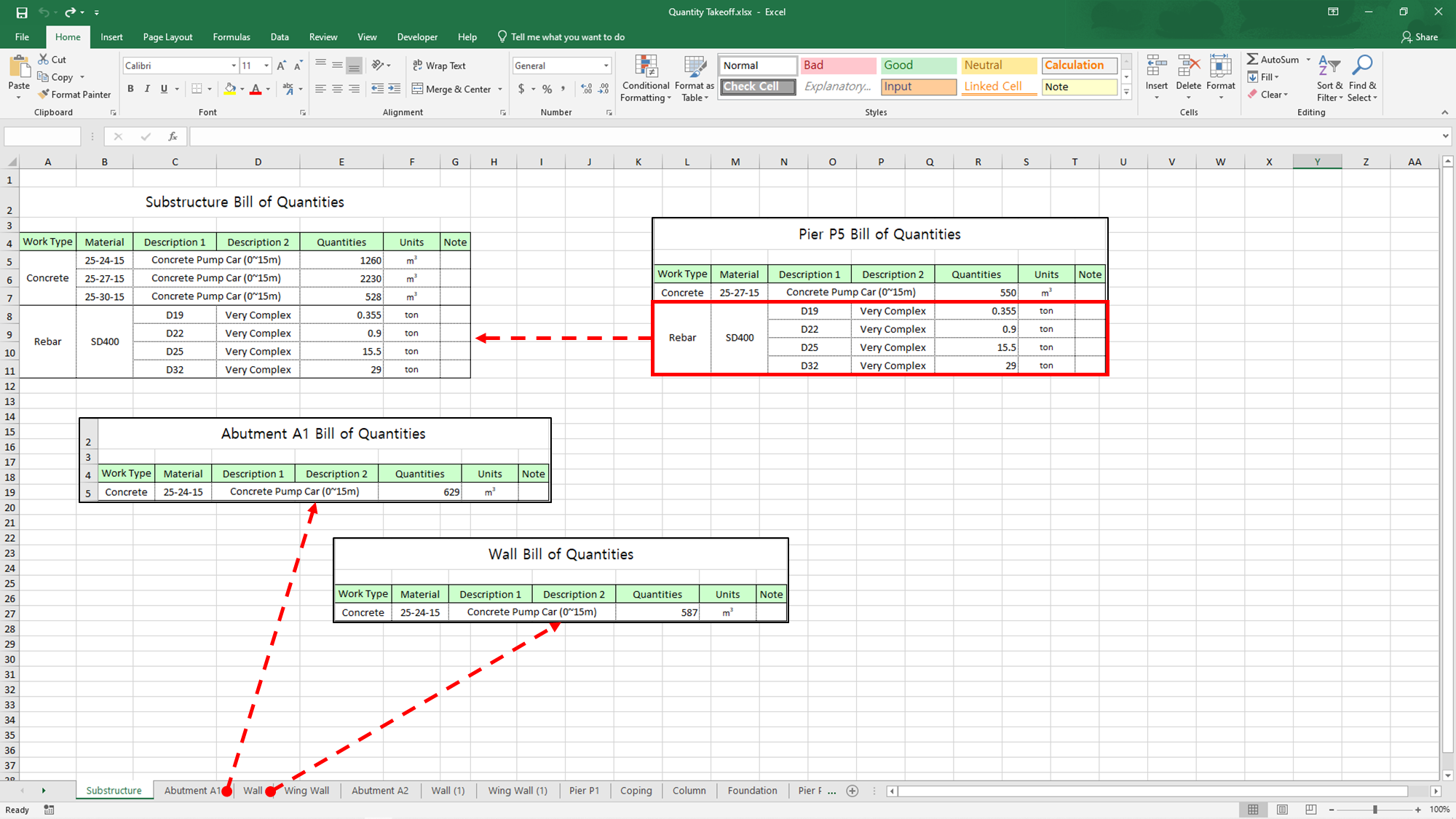Image resolution: width=1456 pixels, height=819 pixels.
Task: Click the Format Painter icon
Action: tap(44, 95)
